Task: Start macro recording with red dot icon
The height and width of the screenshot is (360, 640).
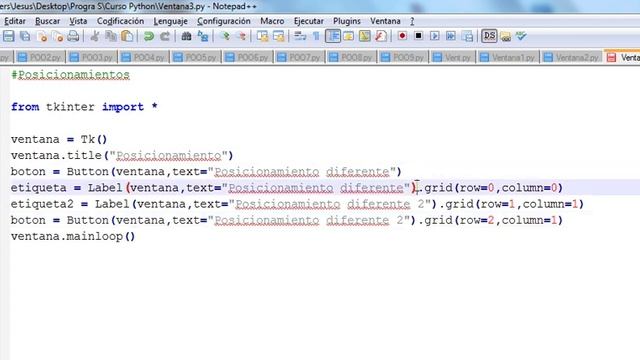Action: [x=402, y=36]
